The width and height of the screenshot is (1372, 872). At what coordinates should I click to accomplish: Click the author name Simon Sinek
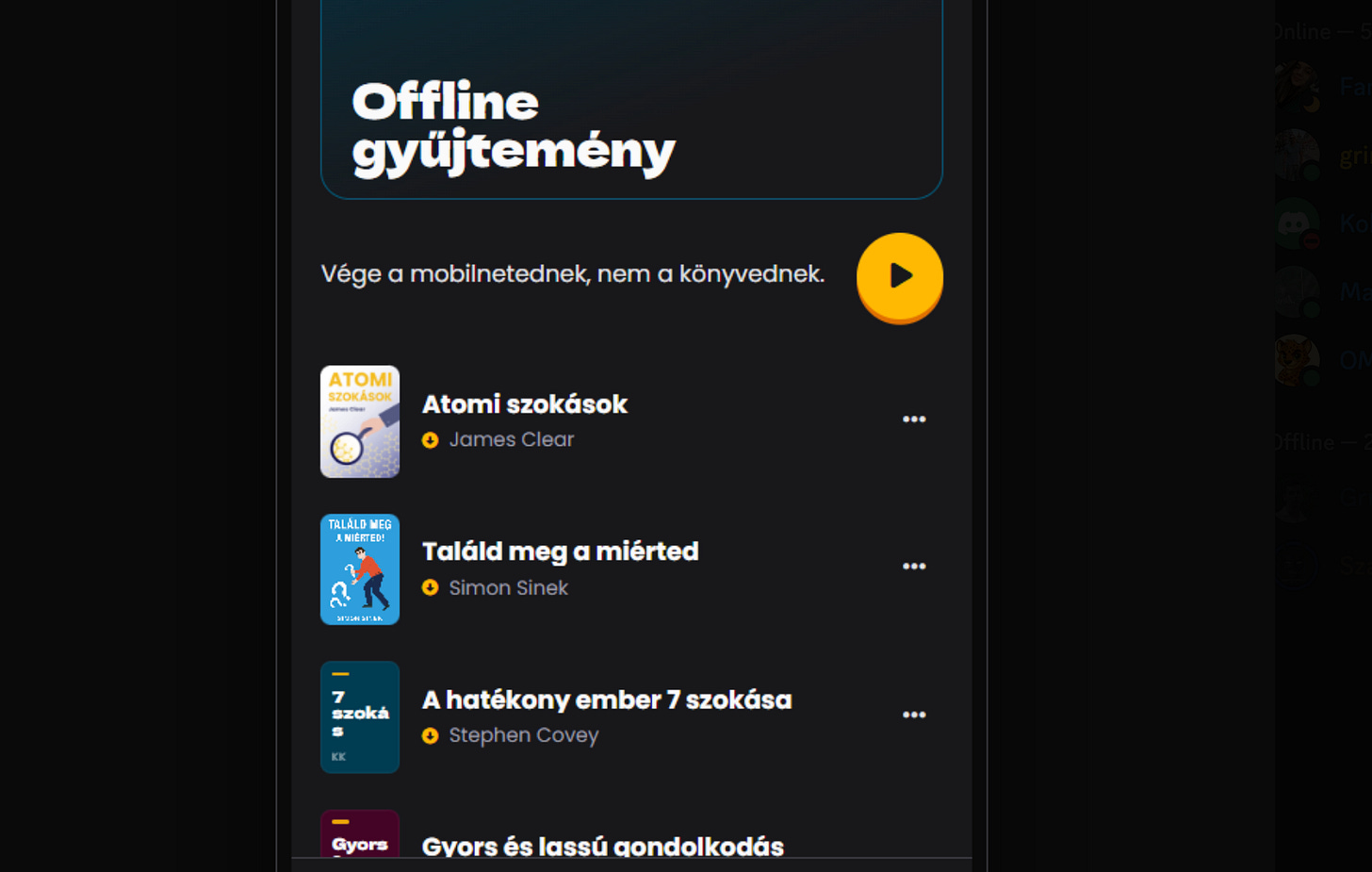click(x=509, y=587)
